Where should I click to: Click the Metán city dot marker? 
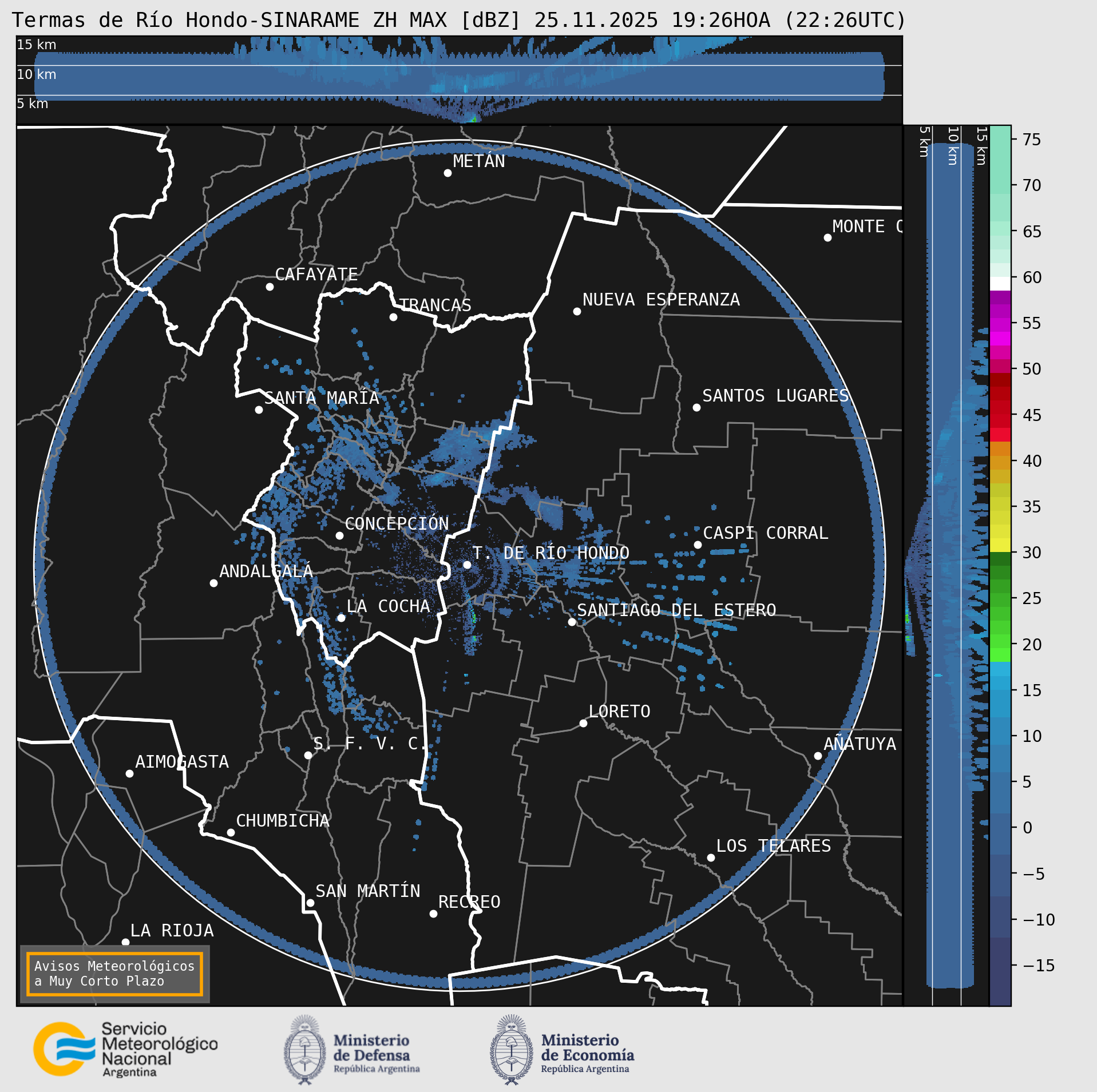point(447,173)
